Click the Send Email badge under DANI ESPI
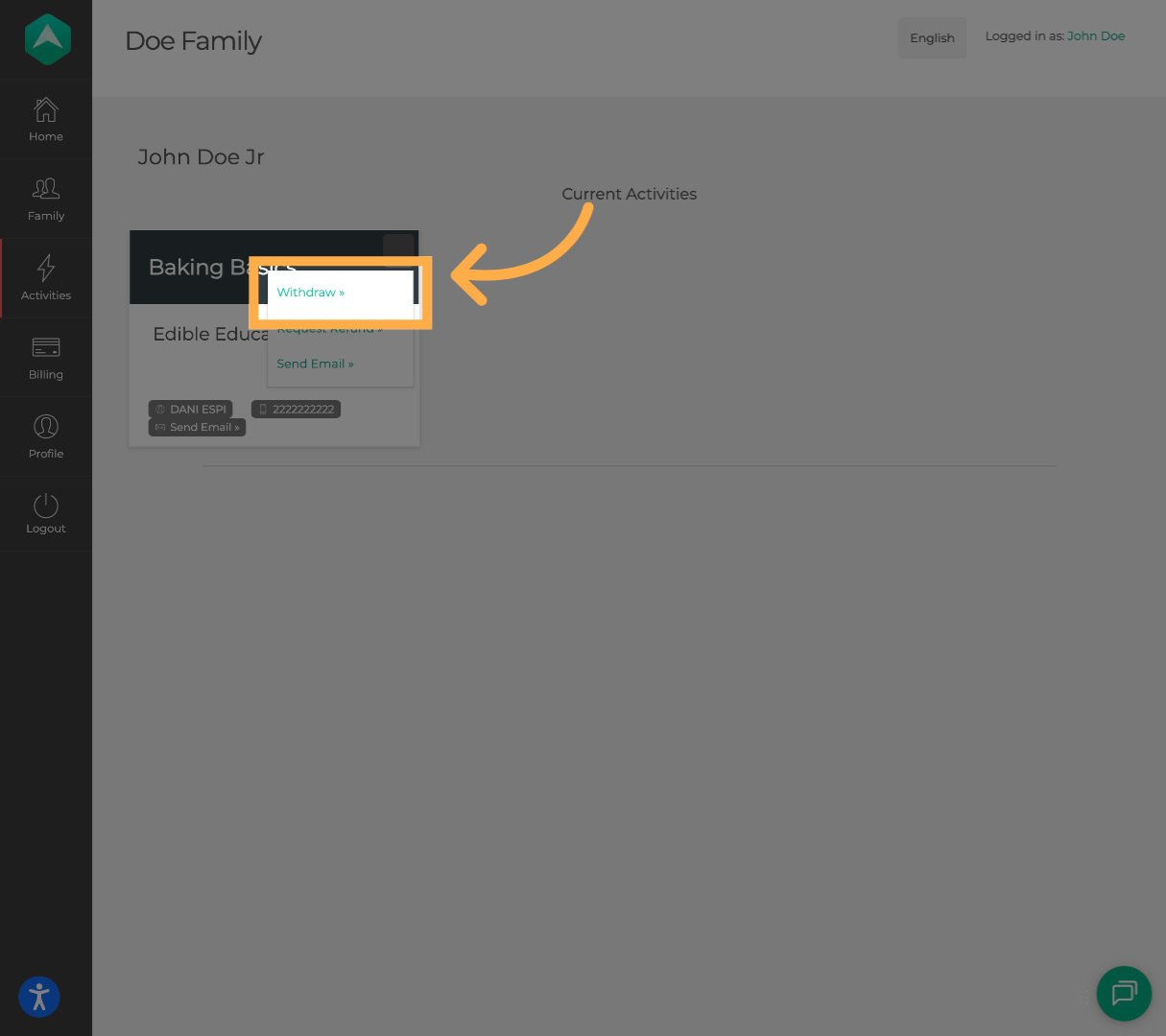This screenshot has height=1036, width=1166. pos(197,428)
